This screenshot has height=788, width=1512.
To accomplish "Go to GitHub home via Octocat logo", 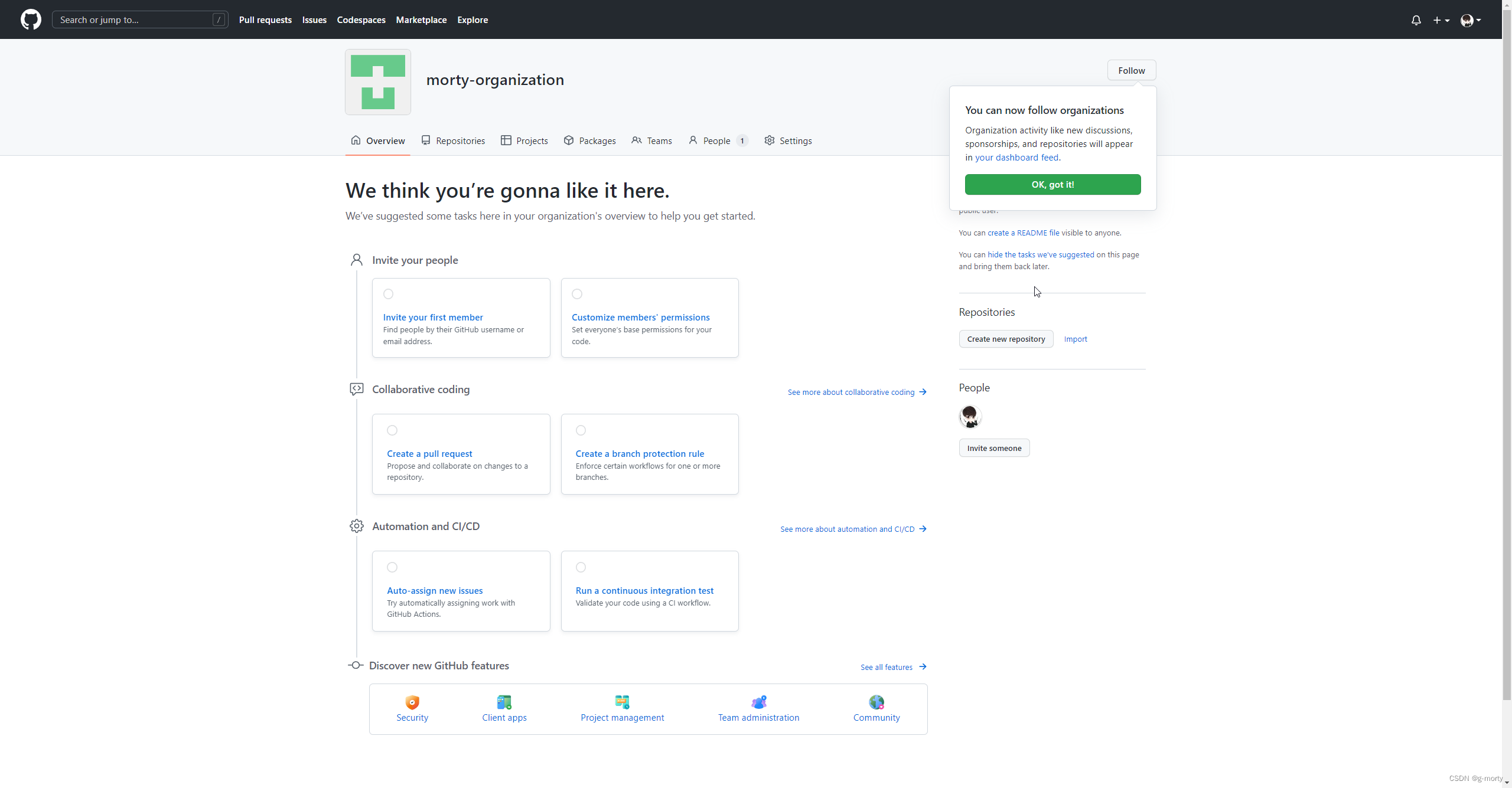I will [31, 19].
